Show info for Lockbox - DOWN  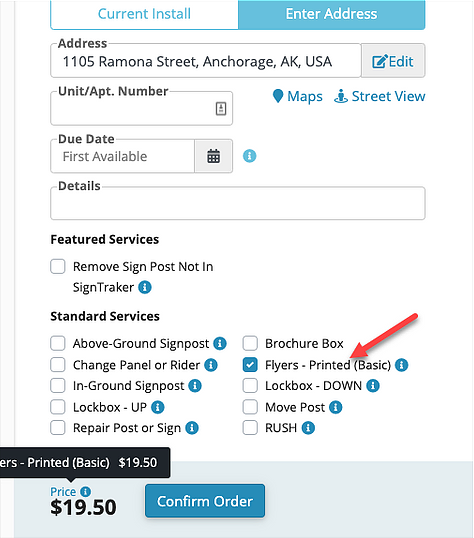[373, 386]
